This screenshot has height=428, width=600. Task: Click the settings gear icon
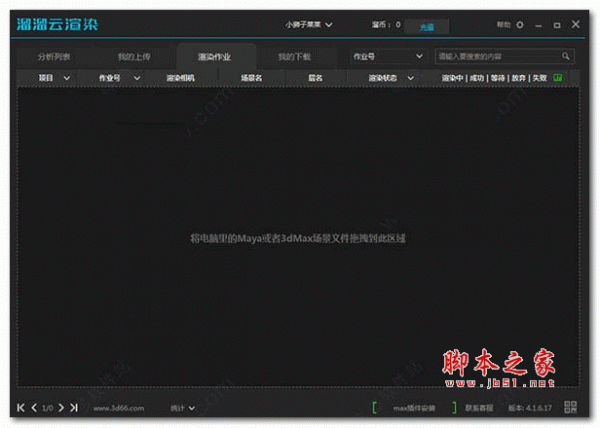pyautogui.click(x=519, y=24)
